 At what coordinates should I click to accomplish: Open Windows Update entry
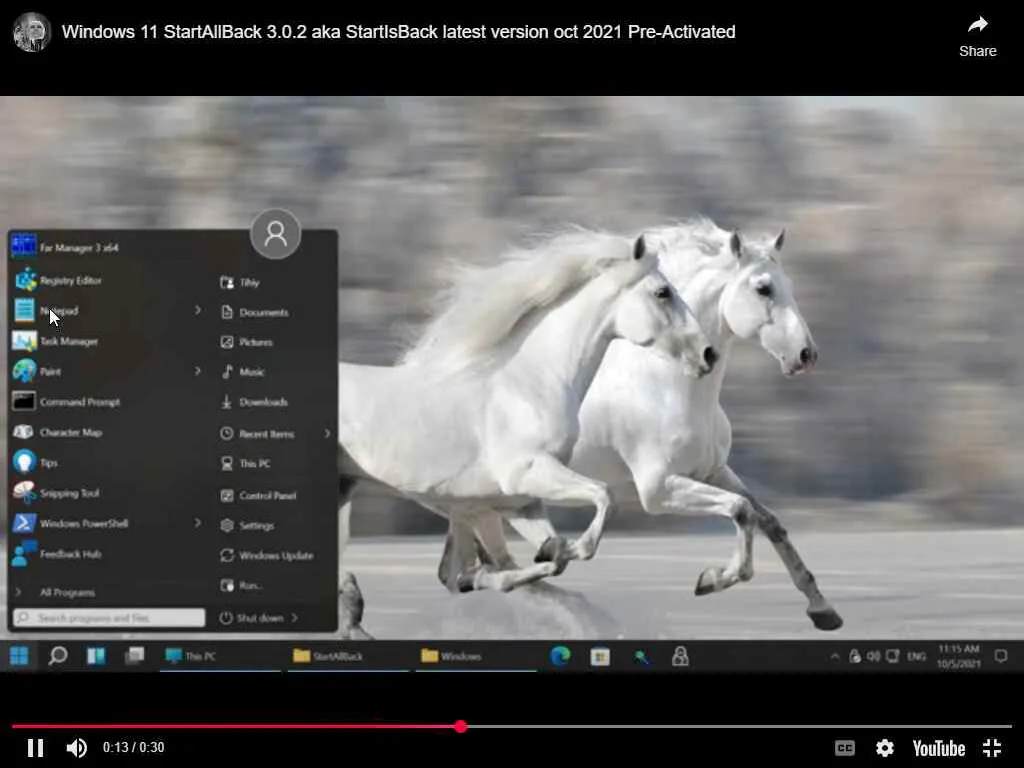click(x=267, y=555)
